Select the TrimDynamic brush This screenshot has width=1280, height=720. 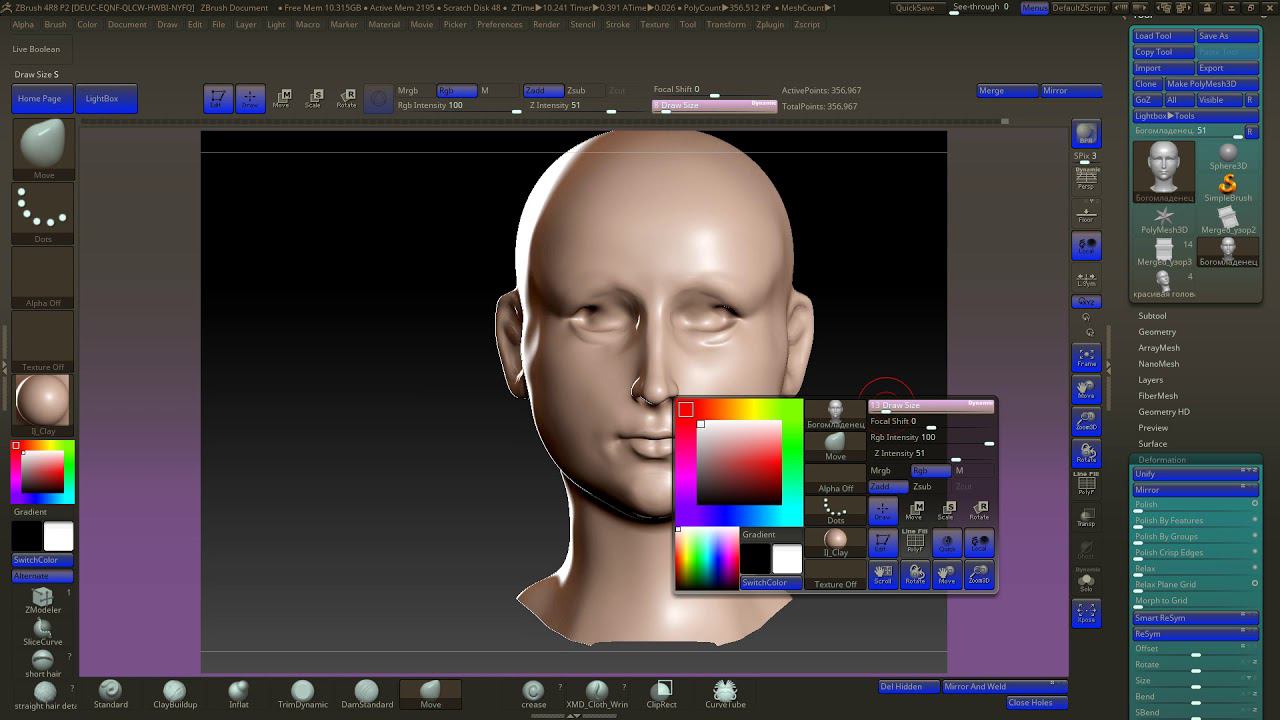point(302,693)
